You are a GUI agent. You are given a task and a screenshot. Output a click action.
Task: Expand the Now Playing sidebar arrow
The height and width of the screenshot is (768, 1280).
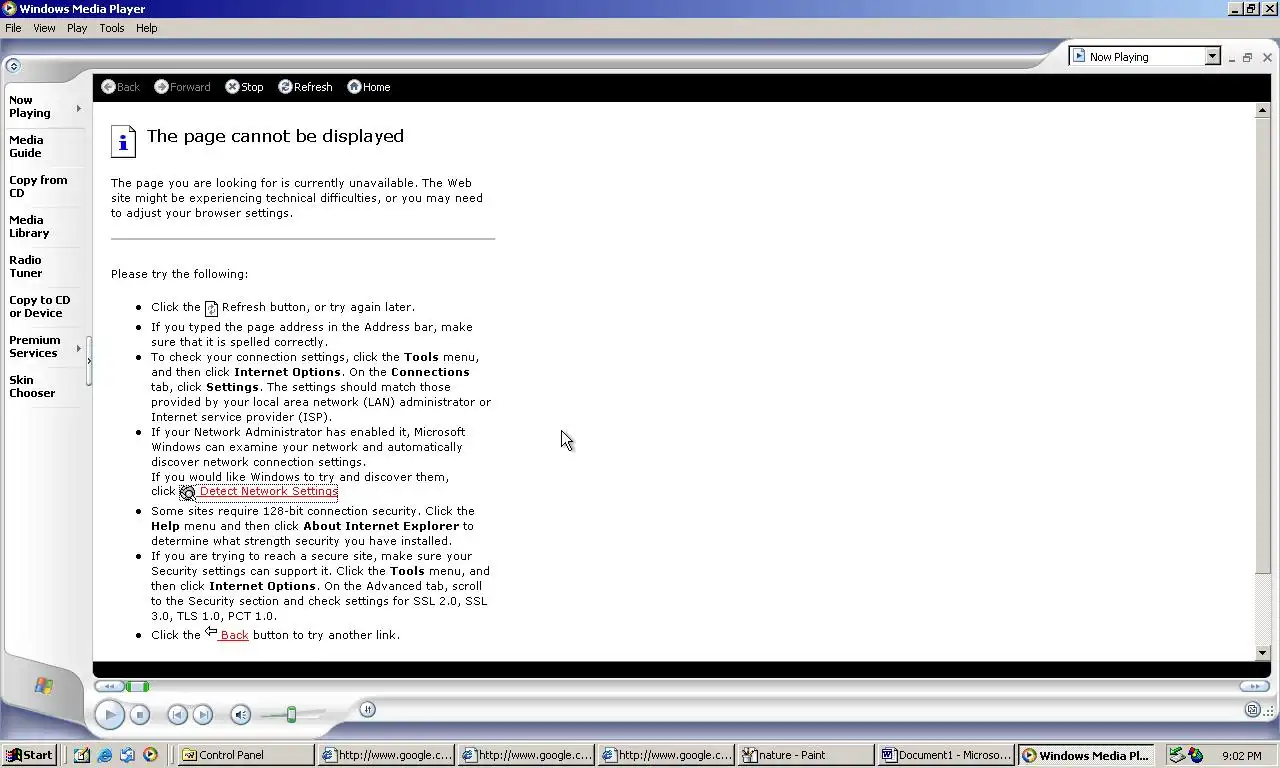pos(79,107)
